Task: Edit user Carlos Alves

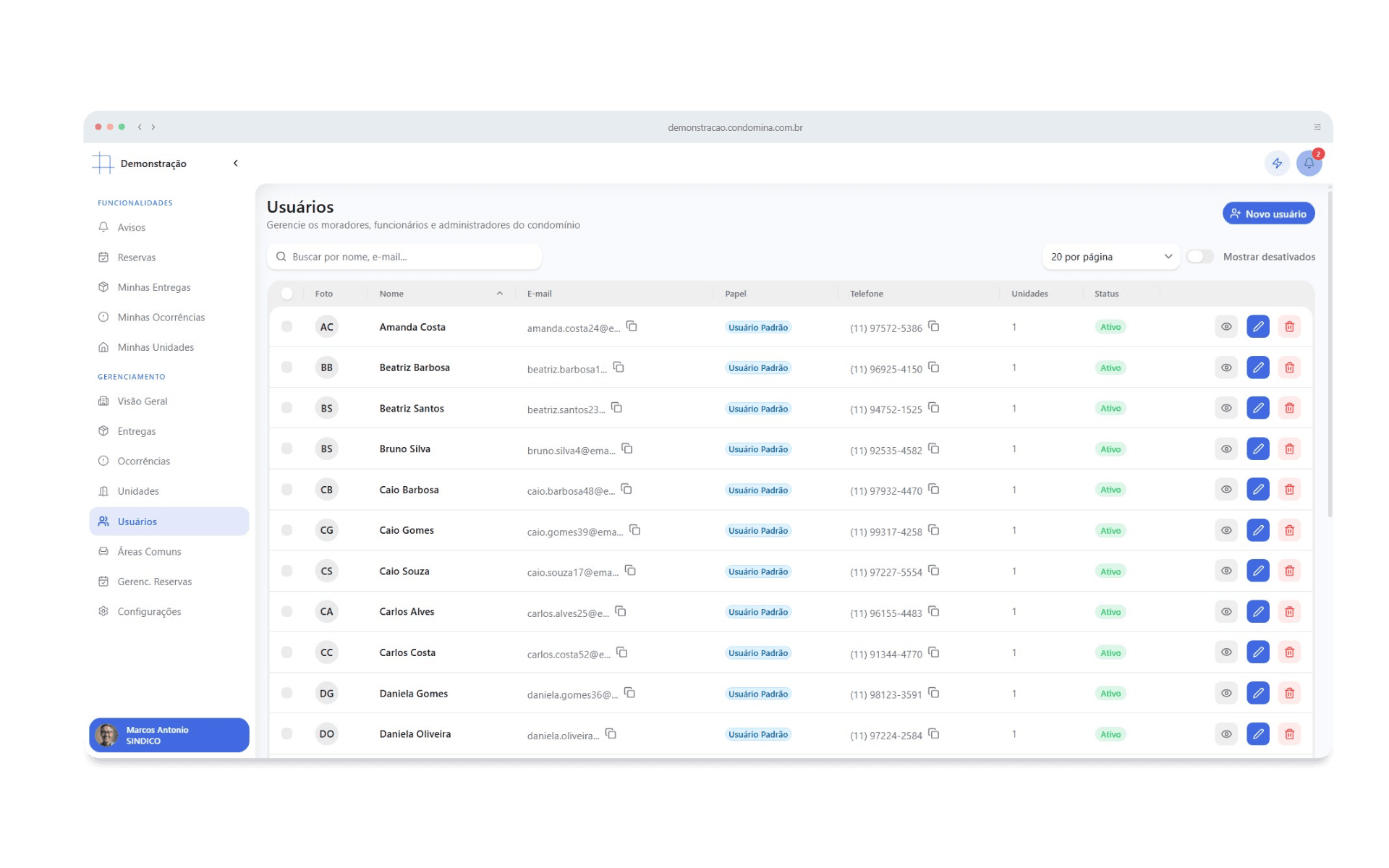Action: (1258, 612)
